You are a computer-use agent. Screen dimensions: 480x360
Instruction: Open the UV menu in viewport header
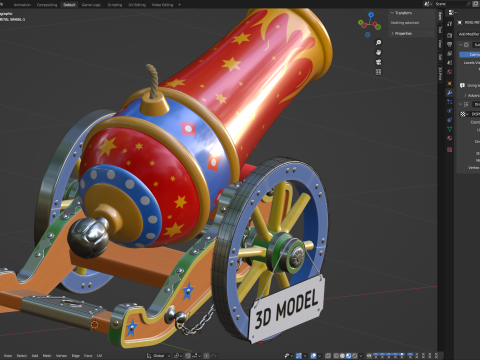(x=99, y=356)
